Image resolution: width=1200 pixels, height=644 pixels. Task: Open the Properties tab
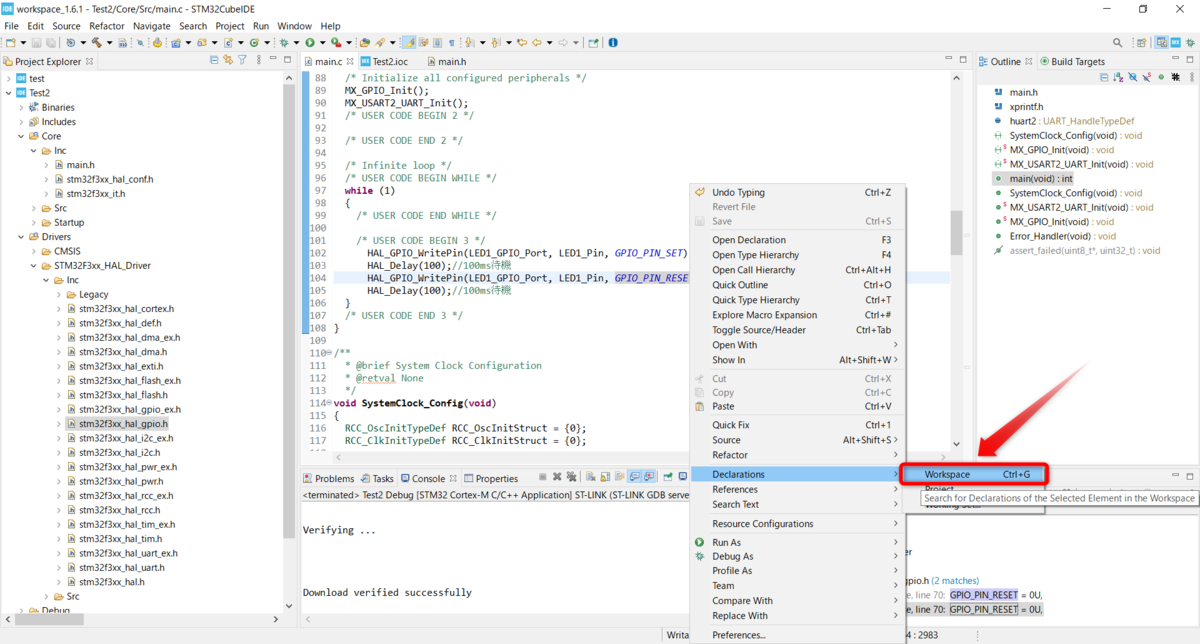pos(490,478)
